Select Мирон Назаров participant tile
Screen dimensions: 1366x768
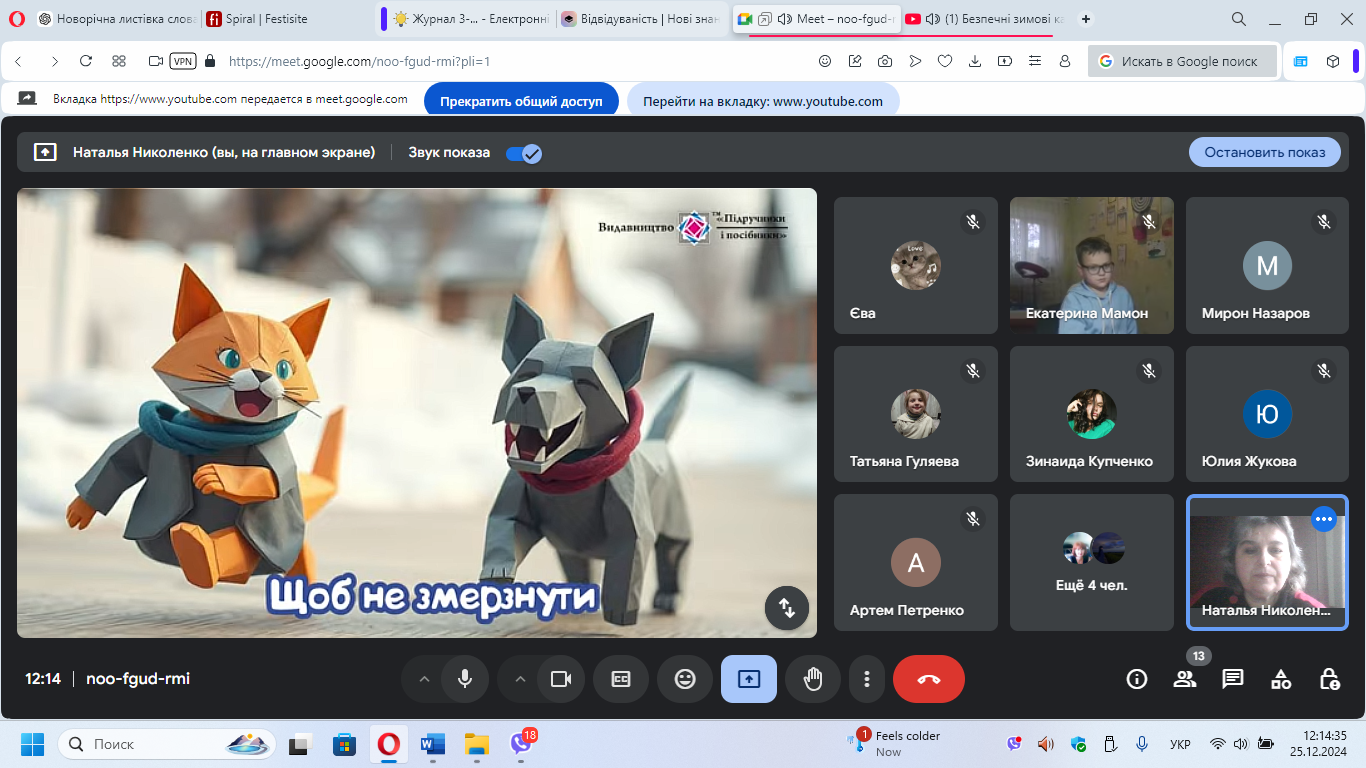[1268, 265]
